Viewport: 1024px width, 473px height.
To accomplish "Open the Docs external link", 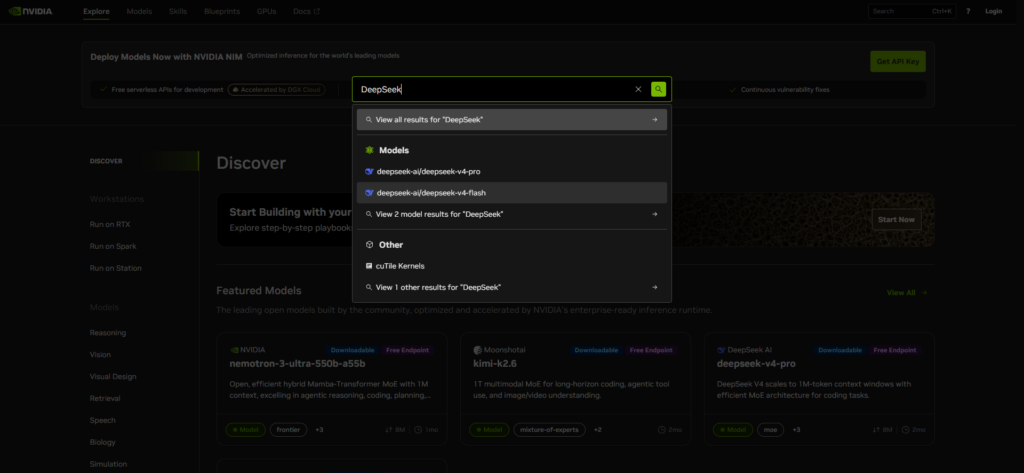I will (x=306, y=11).
